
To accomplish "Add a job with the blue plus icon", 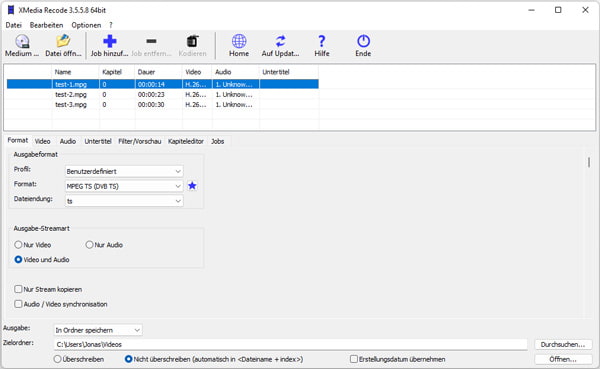I will [109, 41].
